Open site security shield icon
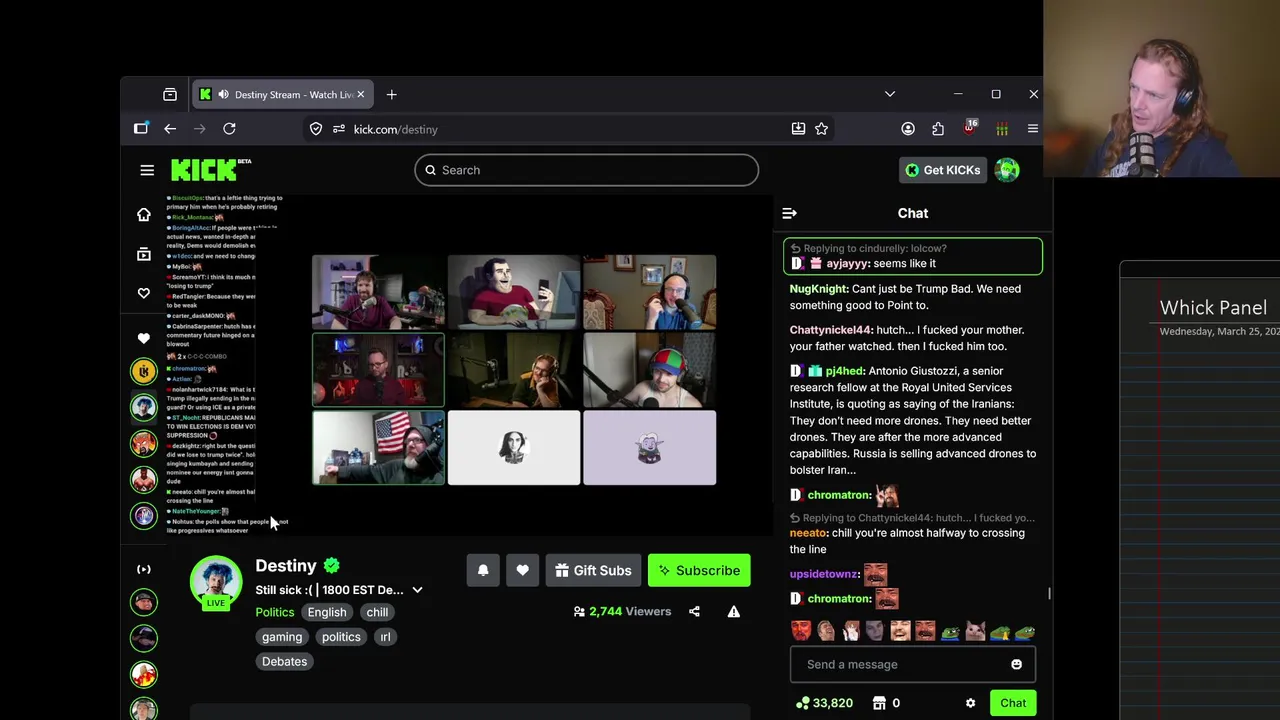Image resolution: width=1280 pixels, height=720 pixels. point(316,129)
